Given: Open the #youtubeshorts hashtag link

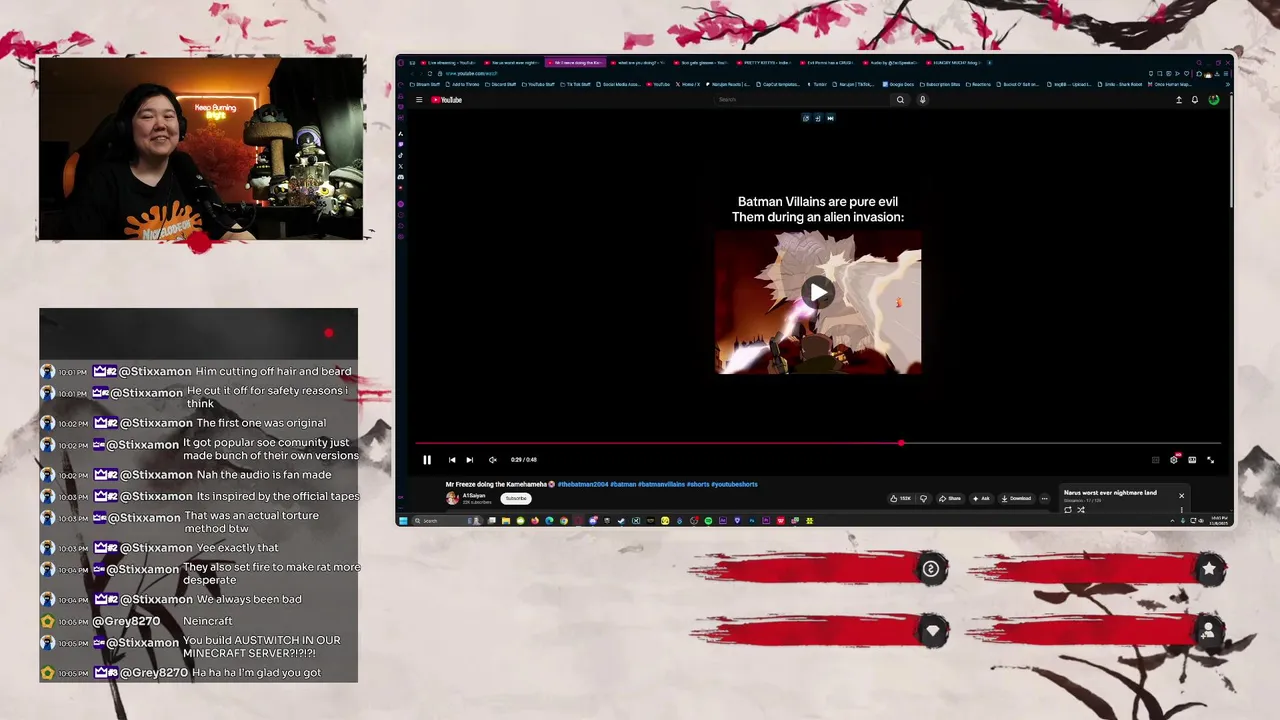Looking at the screenshot, I should [x=734, y=484].
